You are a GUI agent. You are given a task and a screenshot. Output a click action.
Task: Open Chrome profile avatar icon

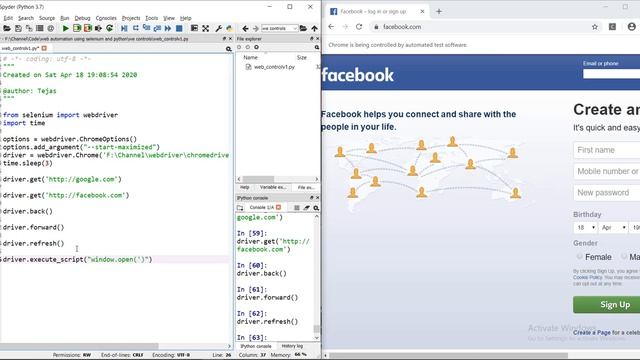coord(631,27)
